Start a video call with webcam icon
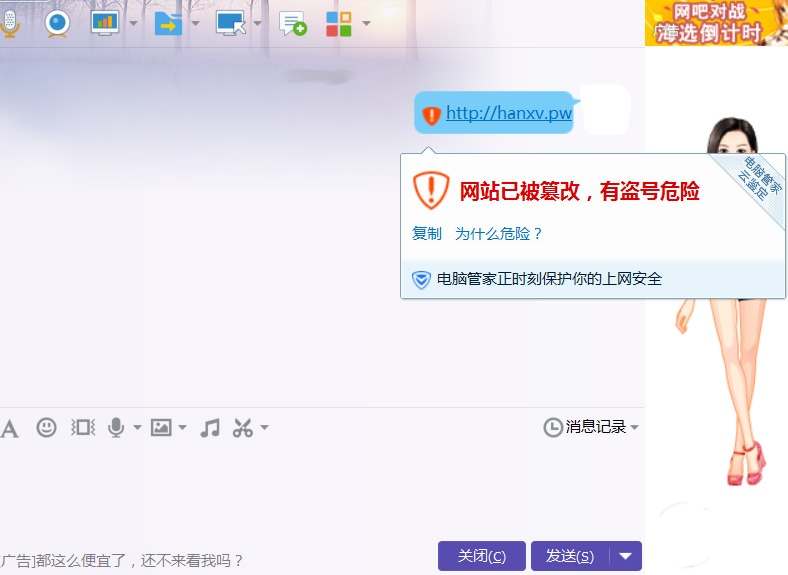Screen dimensions: 788x575 pos(58,23)
